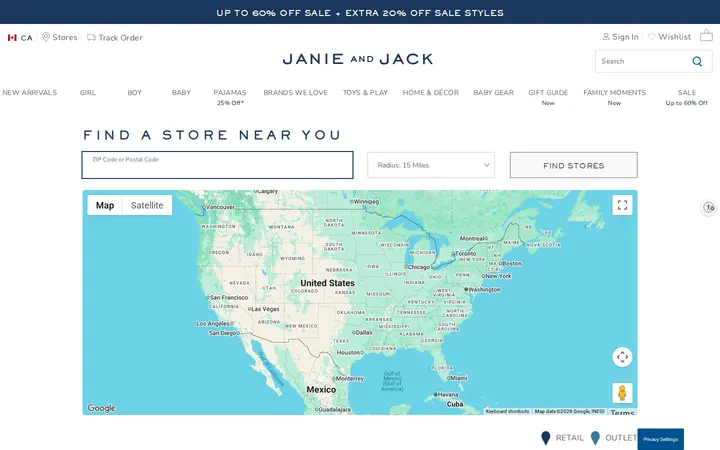
Task: Click New York on the map
Action: coord(498,276)
